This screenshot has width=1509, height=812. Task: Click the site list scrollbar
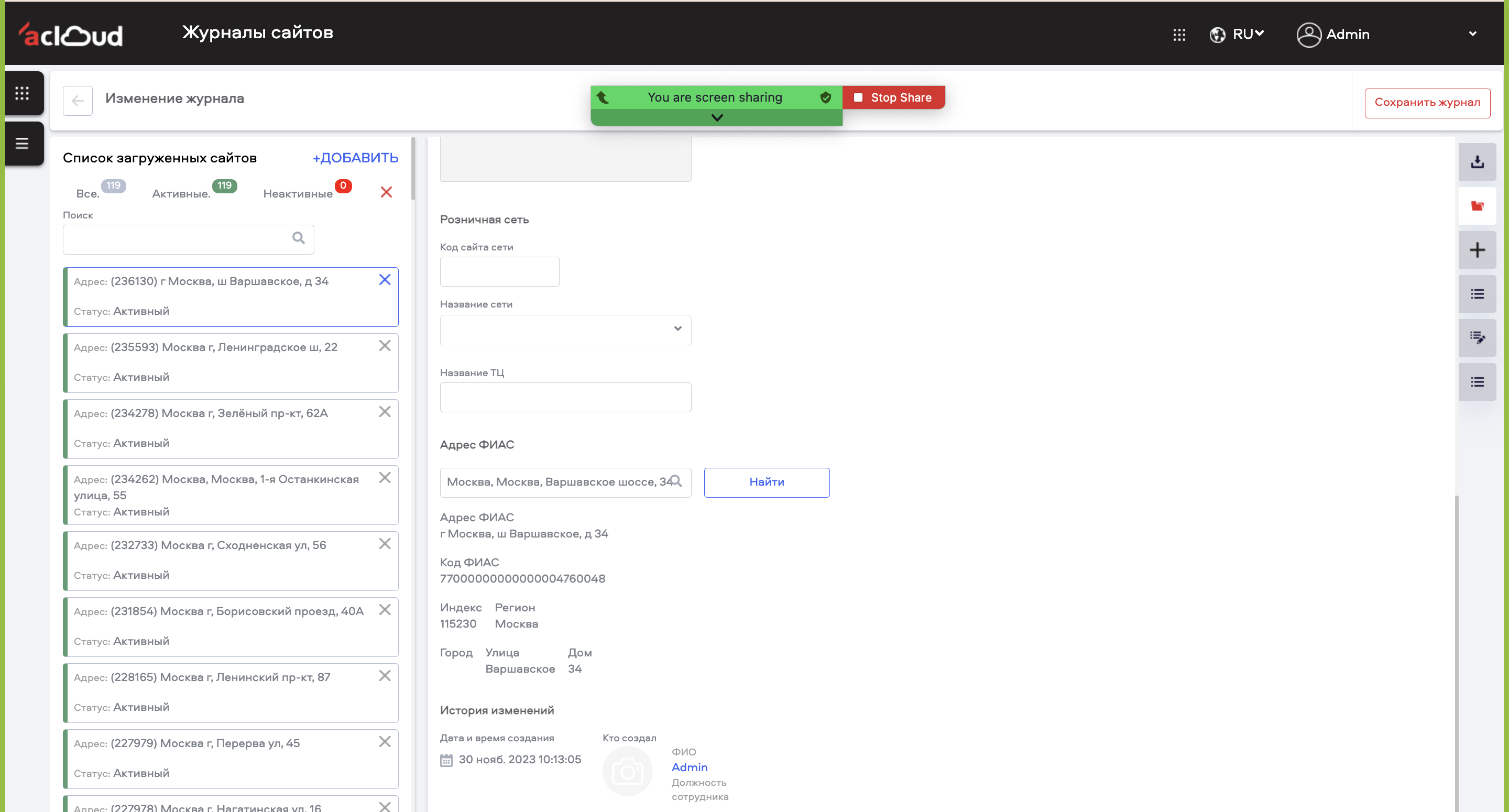[413, 168]
